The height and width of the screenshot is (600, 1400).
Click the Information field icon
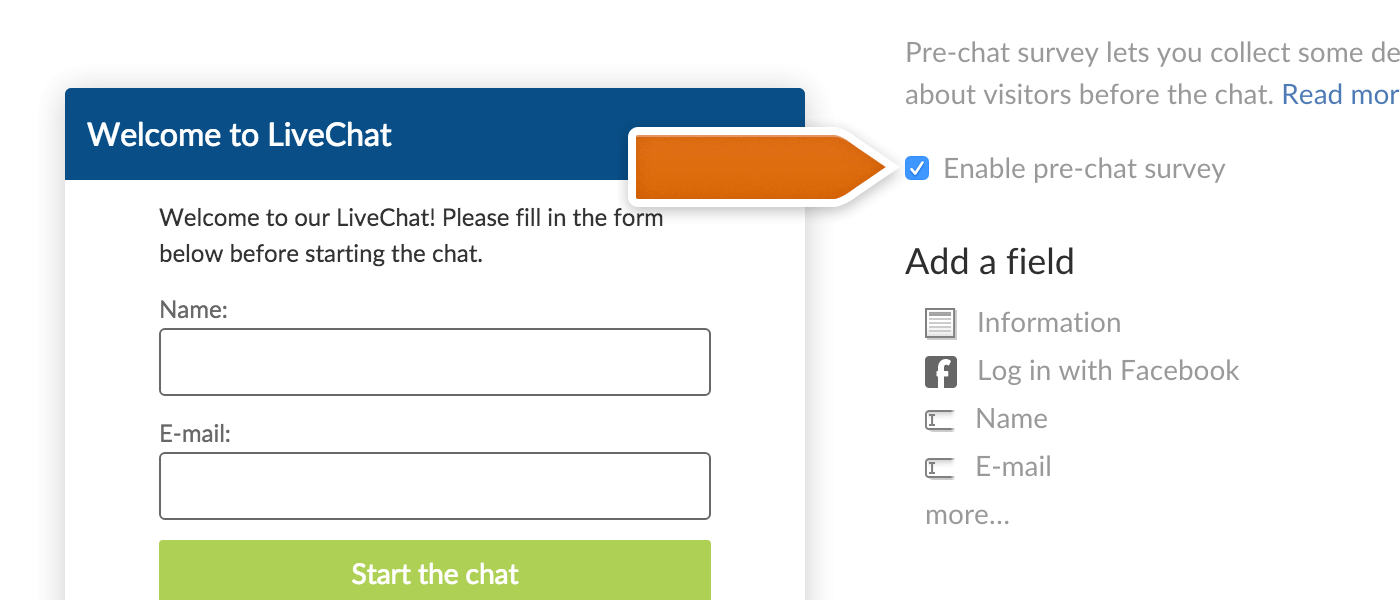(x=941, y=323)
